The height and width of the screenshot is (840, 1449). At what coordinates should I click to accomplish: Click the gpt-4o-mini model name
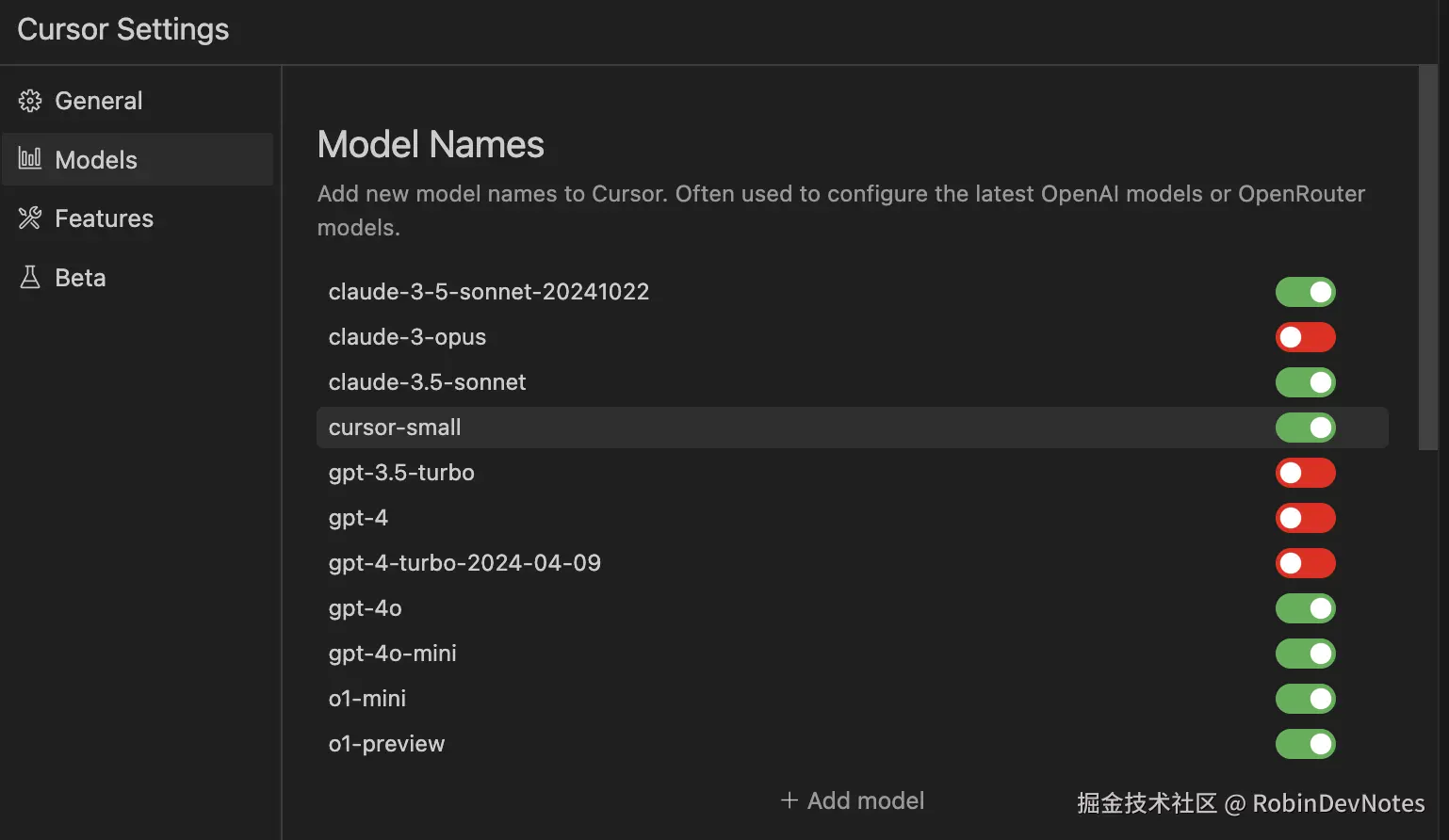393,654
